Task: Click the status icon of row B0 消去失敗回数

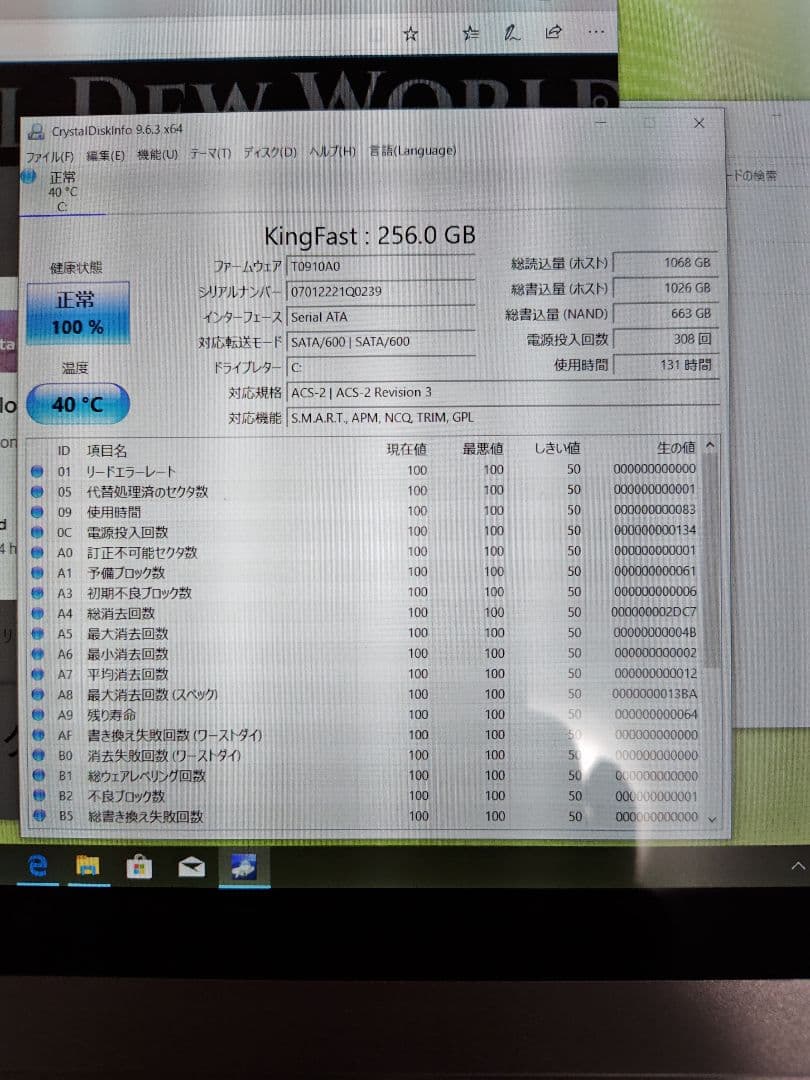Action: pyautogui.click(x=39, y=756)
